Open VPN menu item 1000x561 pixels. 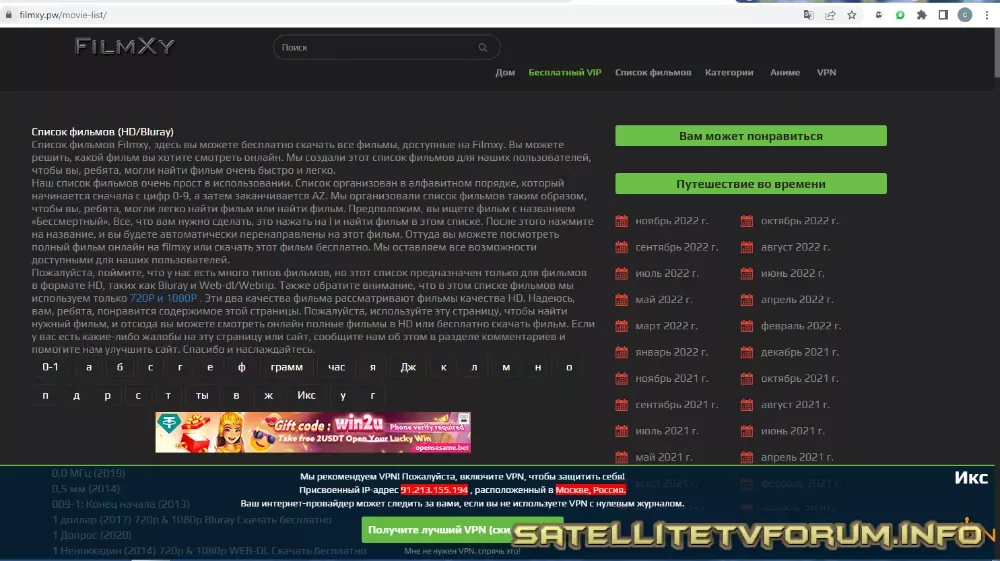pyautogui.click(x=827, y=72)
